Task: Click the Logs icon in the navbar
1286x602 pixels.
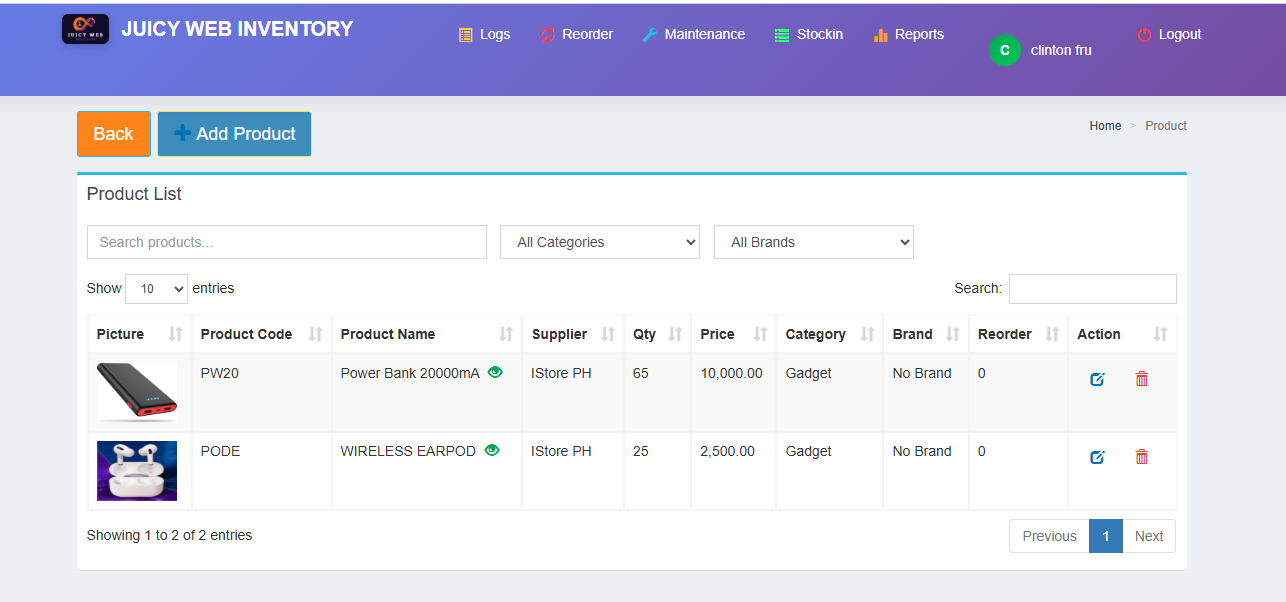Action: click(x=464, y=34)
